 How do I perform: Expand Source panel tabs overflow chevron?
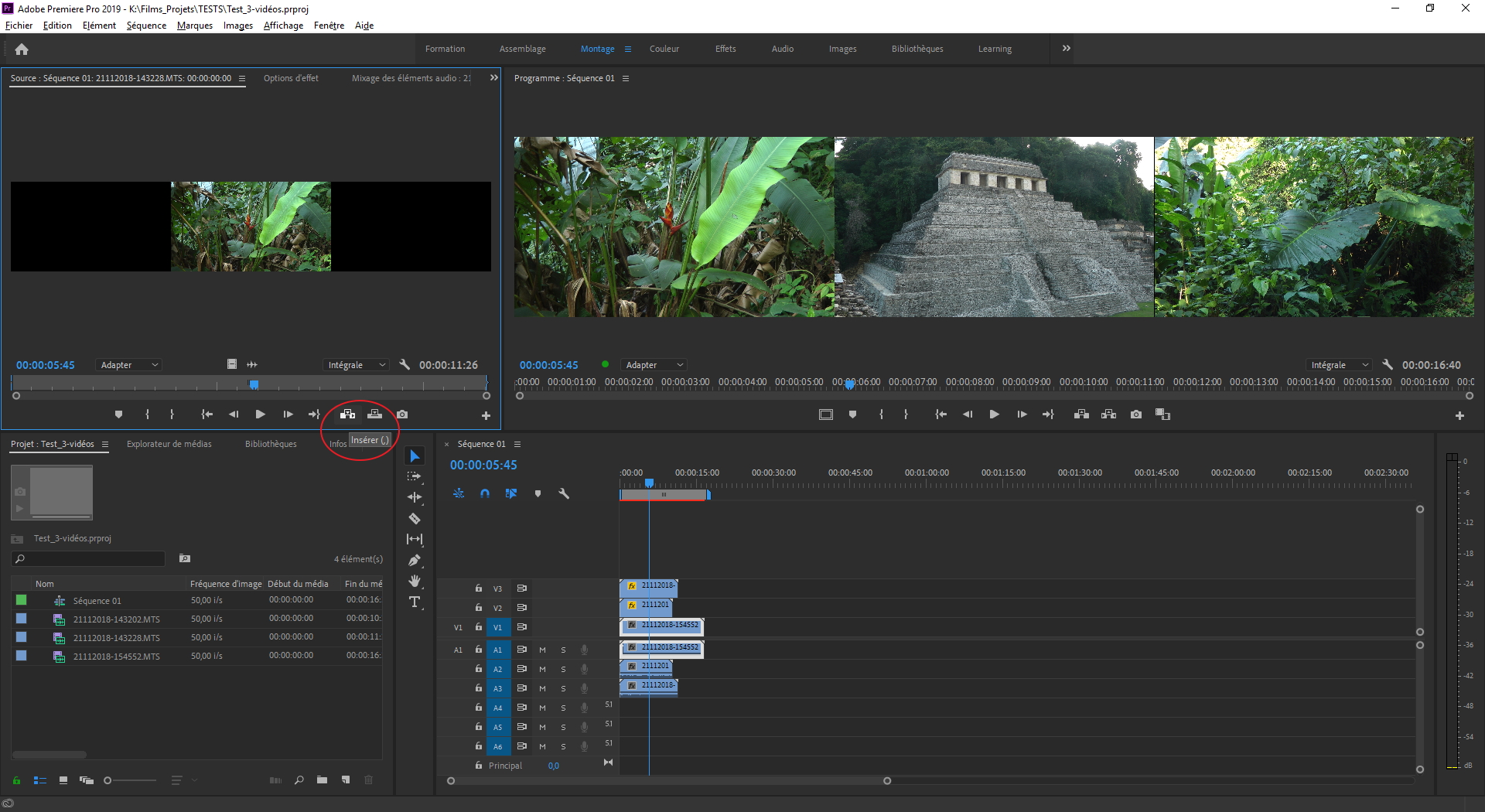pos(494,78)
